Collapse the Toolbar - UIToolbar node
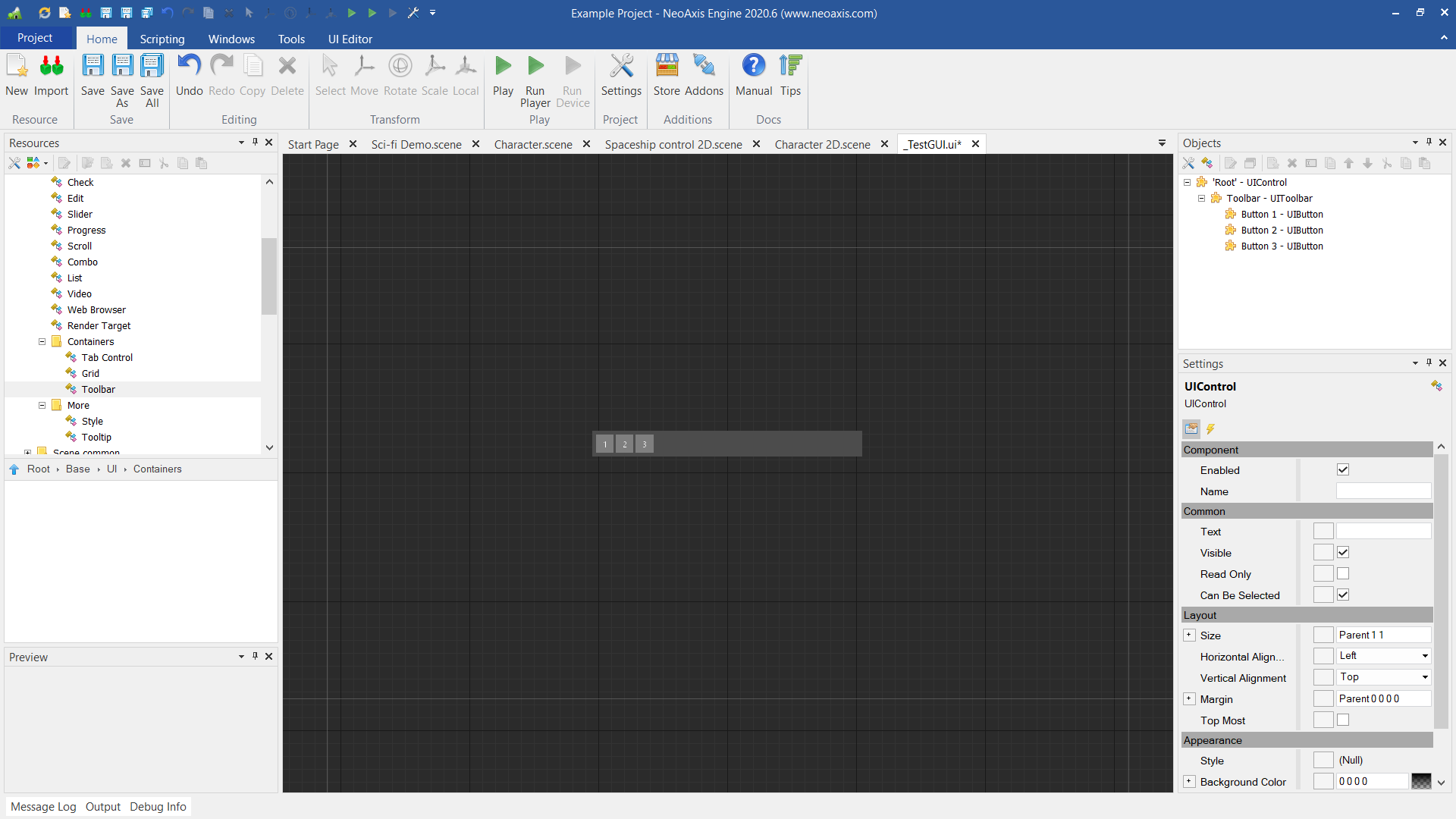Screen dimensions: 1456x819 [1201, 198]
